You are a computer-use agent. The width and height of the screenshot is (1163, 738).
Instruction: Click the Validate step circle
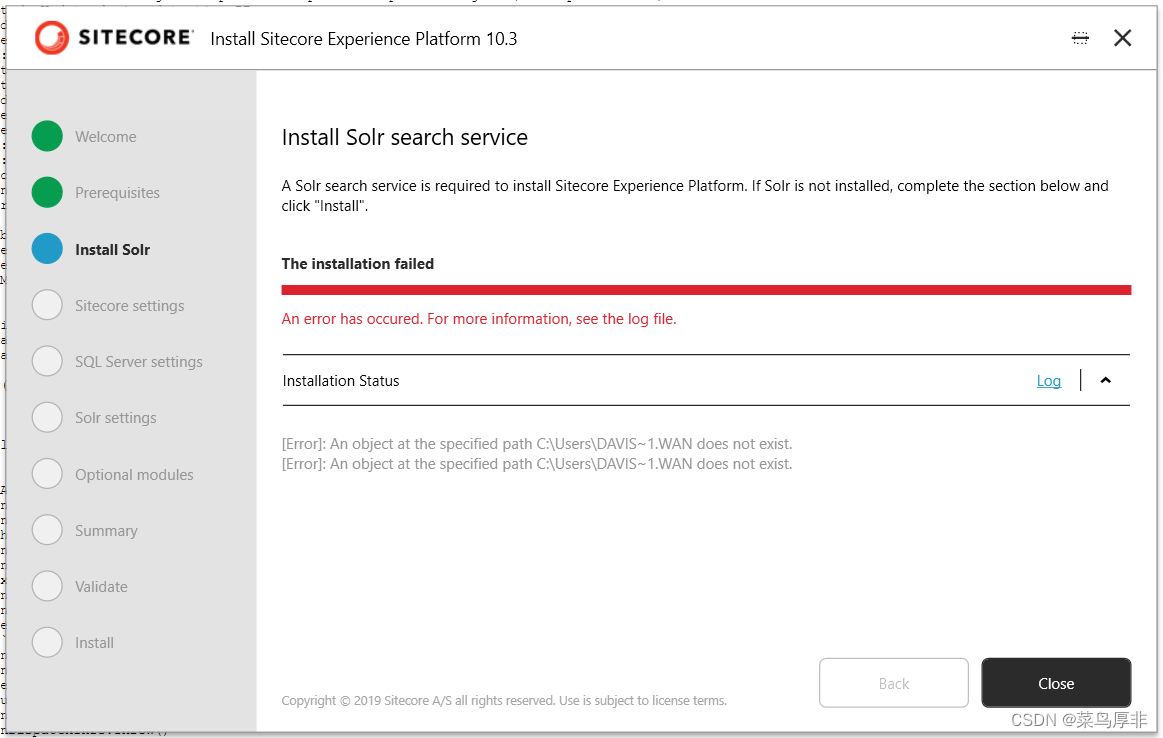(x=47, y=586)
